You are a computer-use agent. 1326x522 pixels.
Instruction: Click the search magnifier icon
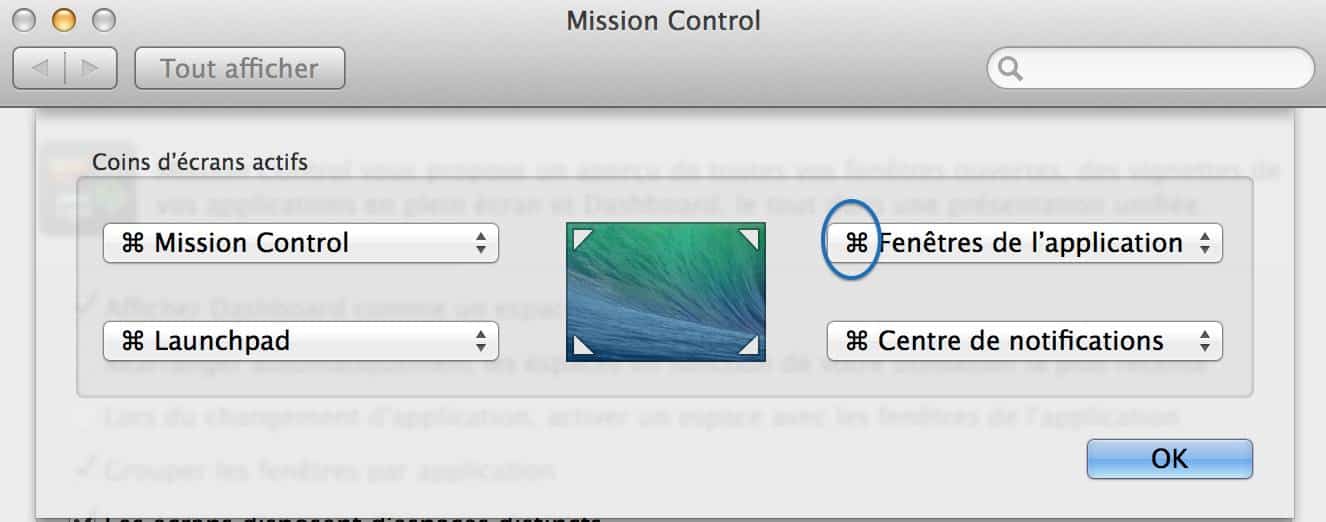click(x=1011, y=69)
